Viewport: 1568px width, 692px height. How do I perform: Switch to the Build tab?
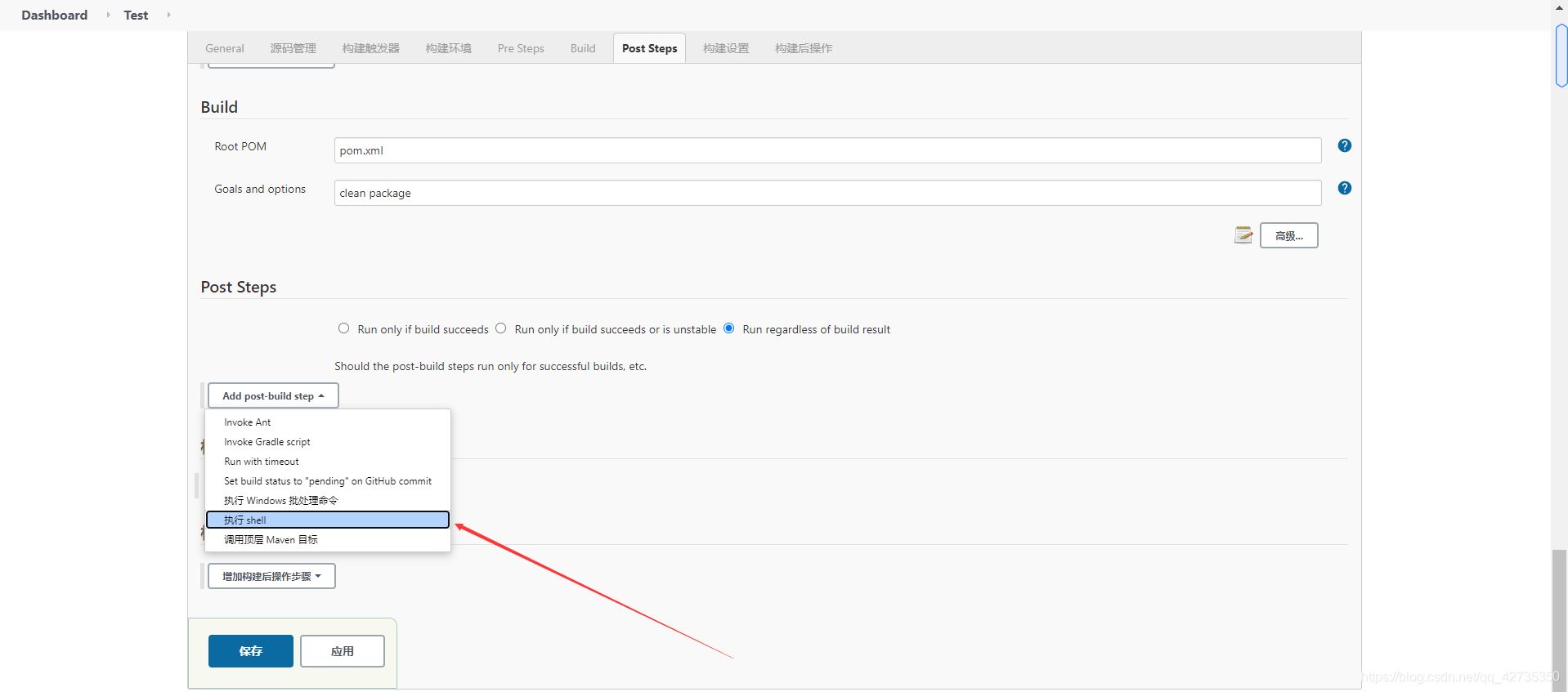(x=583, y=48)
